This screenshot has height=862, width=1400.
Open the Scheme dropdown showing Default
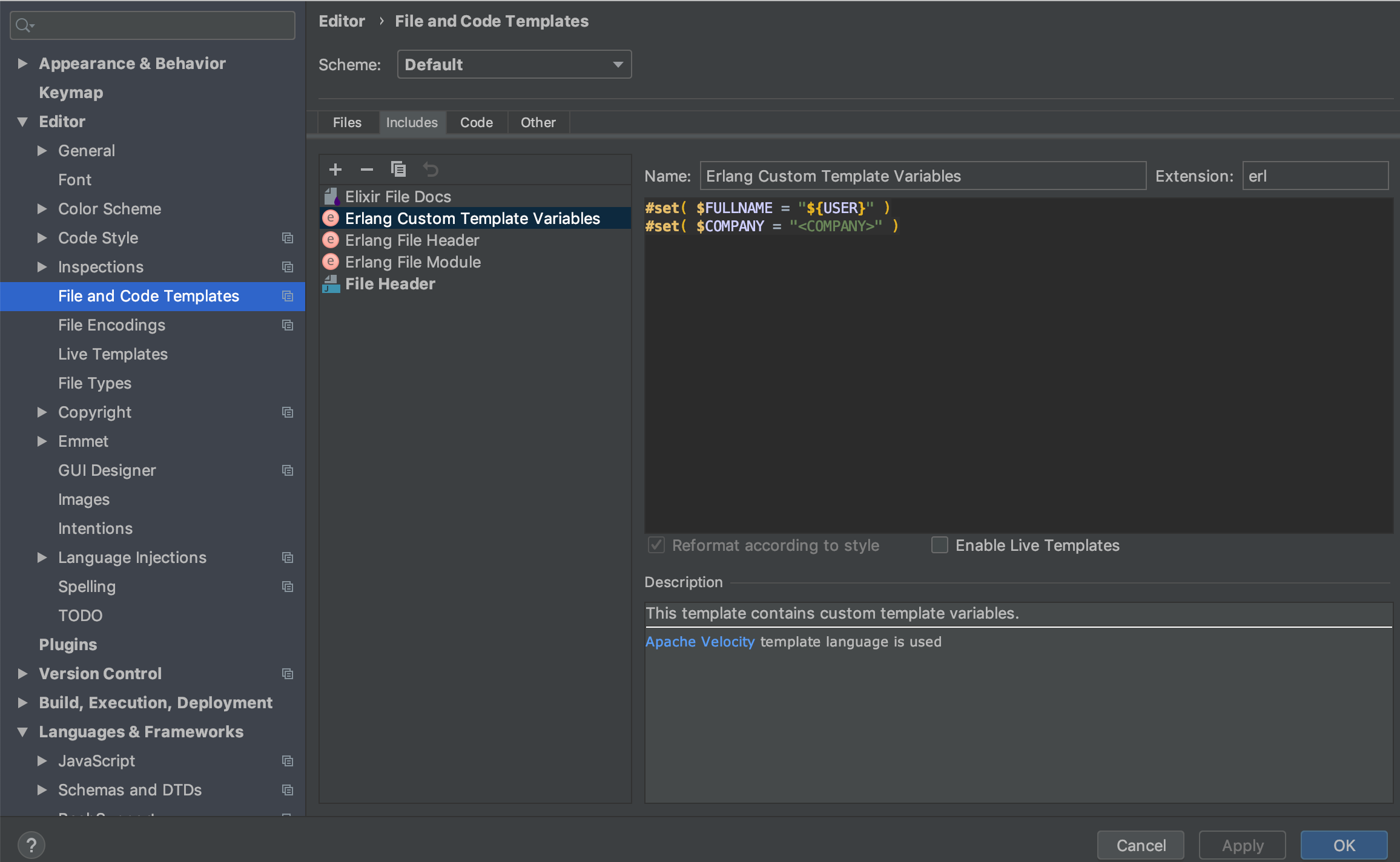pos(514,64)
